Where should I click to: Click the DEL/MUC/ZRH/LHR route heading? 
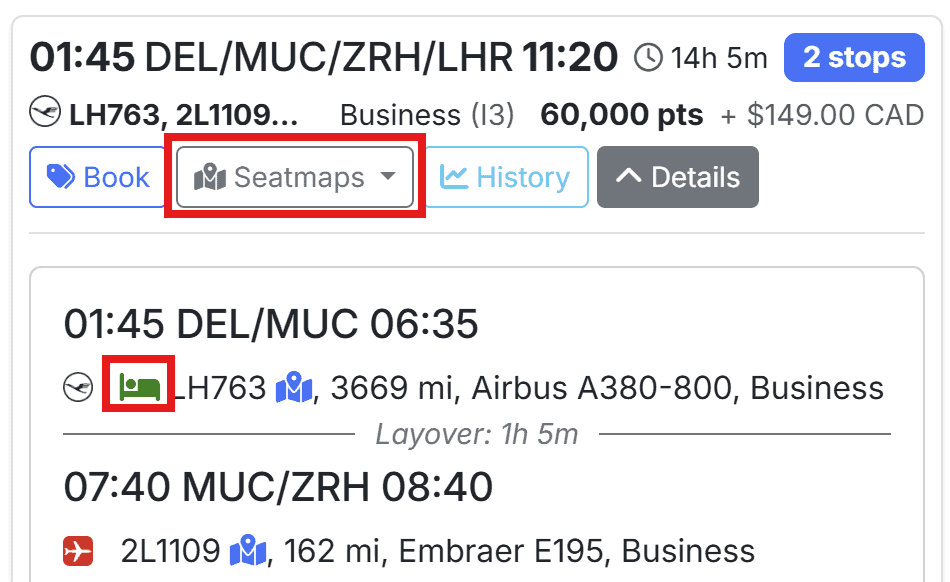click(x=329, y=57)
